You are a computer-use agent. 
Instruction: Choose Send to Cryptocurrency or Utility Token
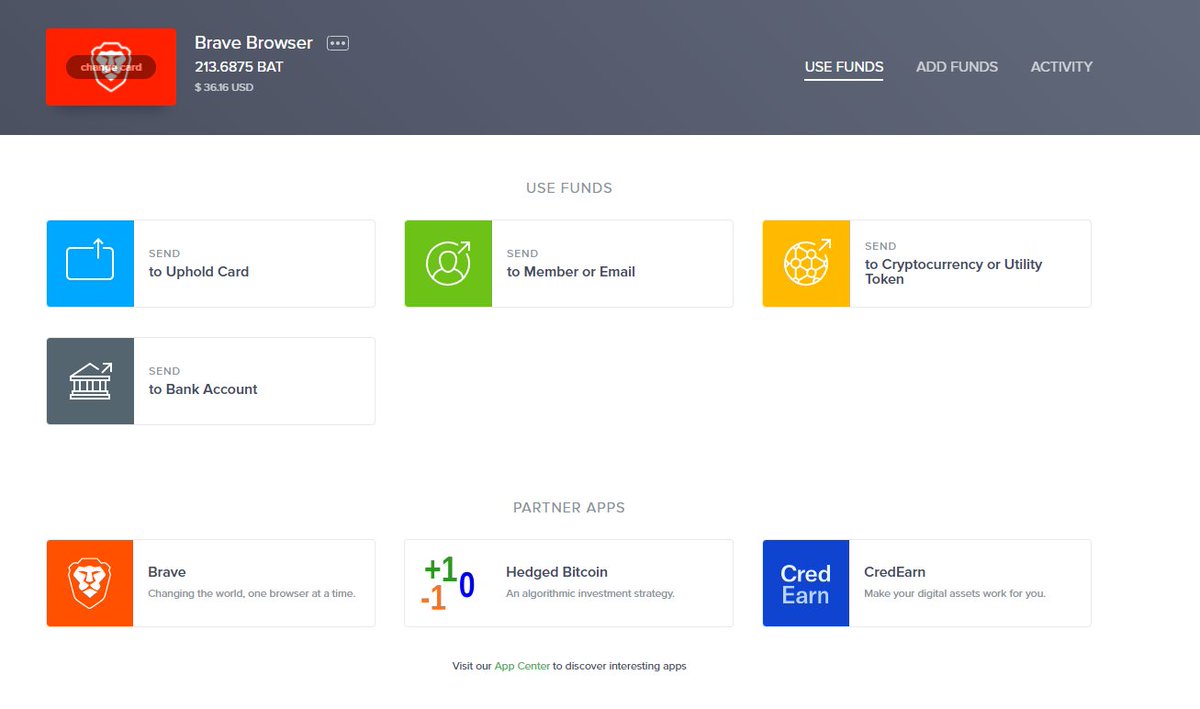pos(927,264)
